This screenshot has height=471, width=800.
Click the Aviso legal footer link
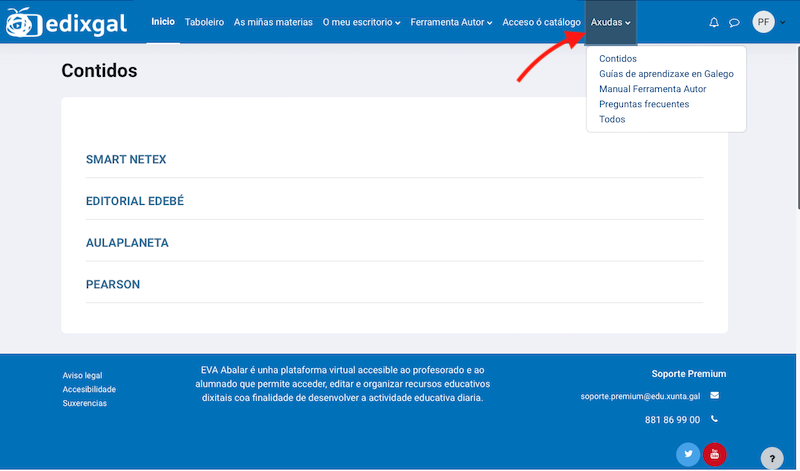point(82,376)
